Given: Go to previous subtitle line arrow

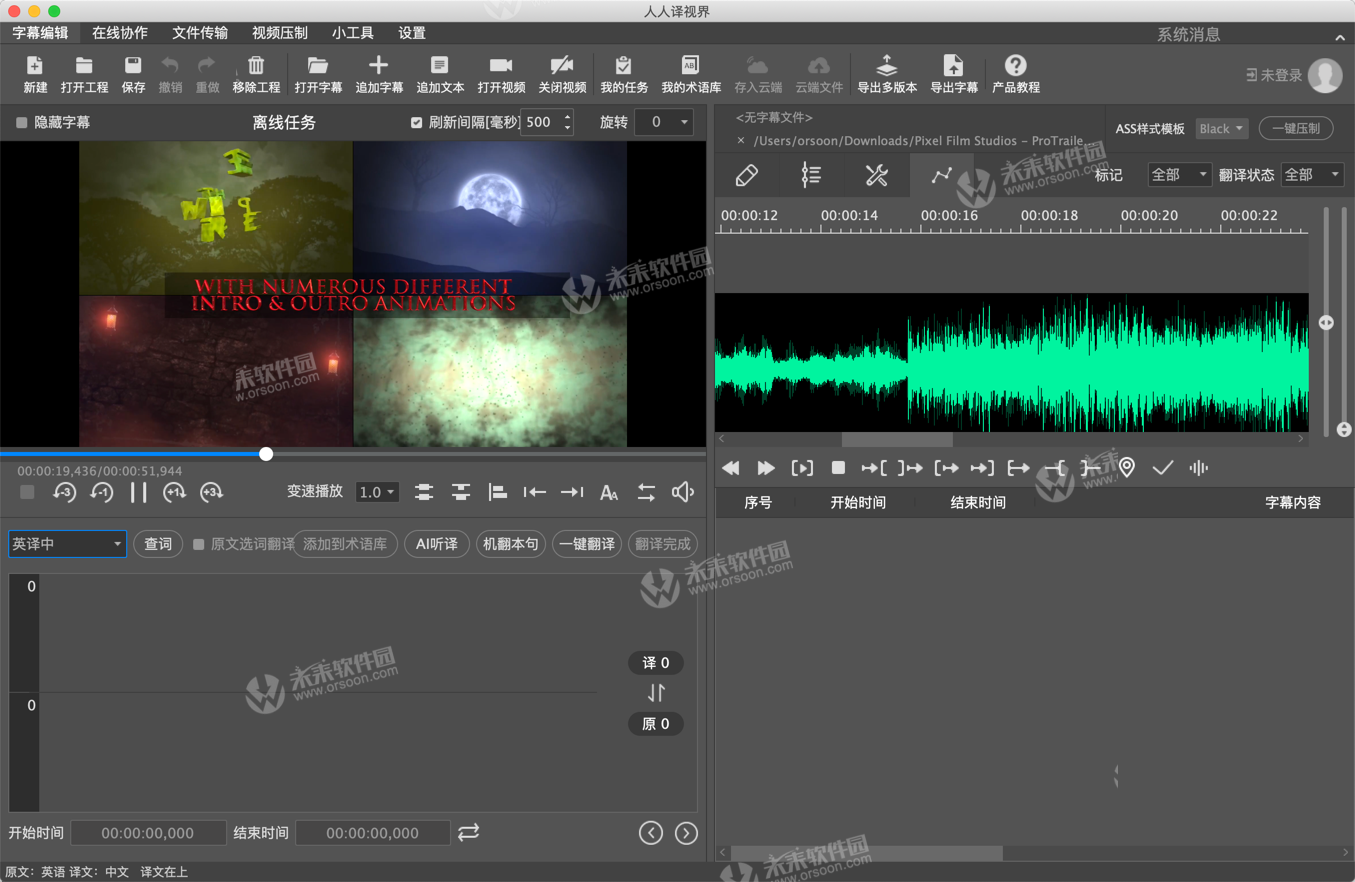Looking at the screenshot, I should point(651,832).
